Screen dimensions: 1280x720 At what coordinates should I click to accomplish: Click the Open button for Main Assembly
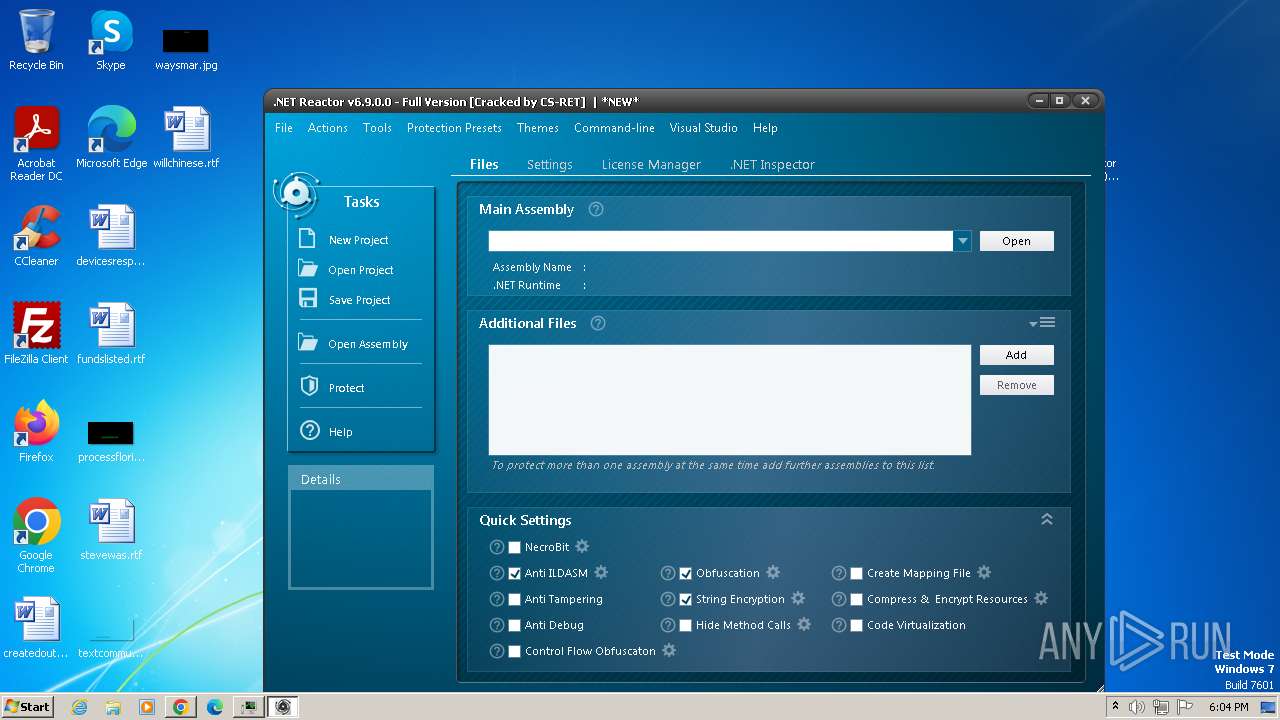[1016, 241]
